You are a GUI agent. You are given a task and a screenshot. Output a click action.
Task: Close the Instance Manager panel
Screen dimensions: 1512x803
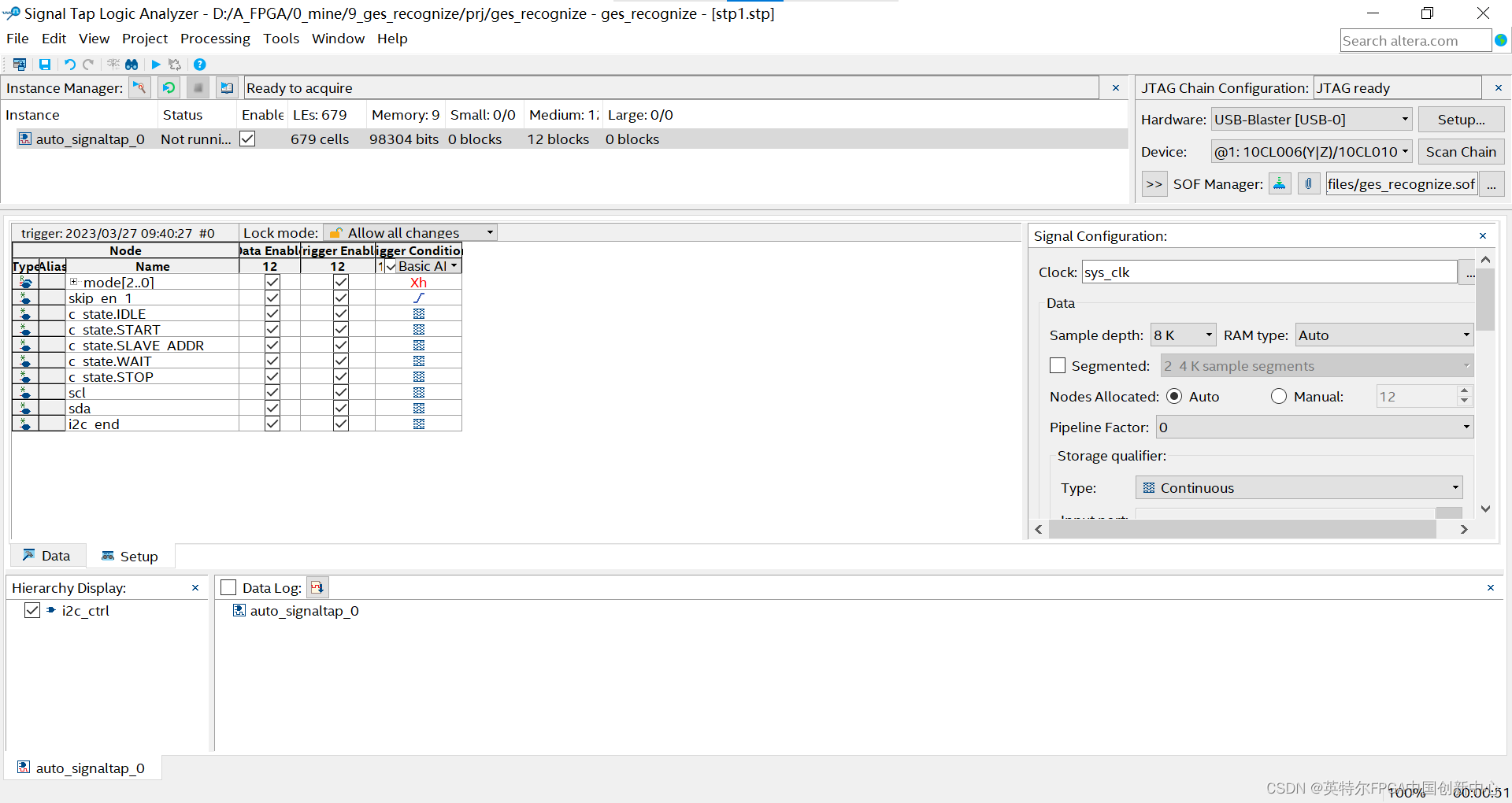[x=1116, y=88]
